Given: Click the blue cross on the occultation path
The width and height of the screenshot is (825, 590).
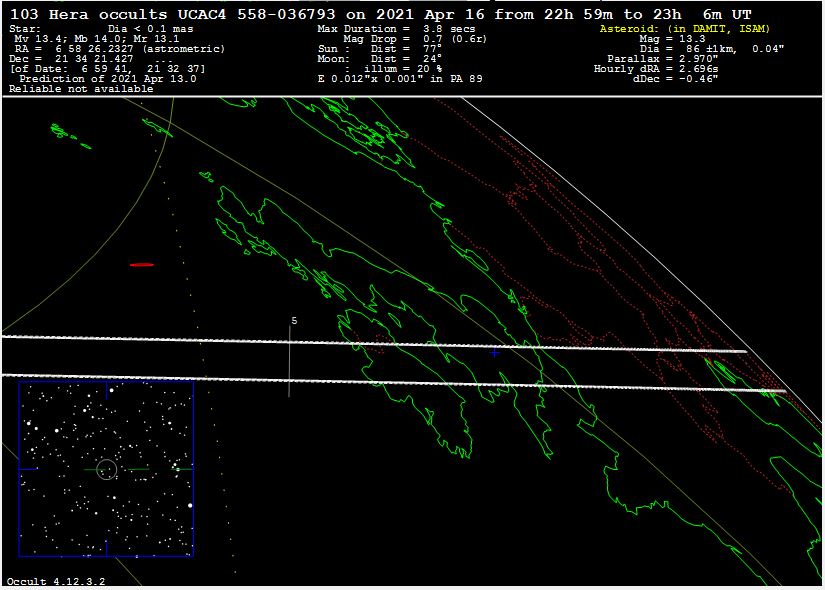Looking at the screenshot, I should click(x=494, y=353).
